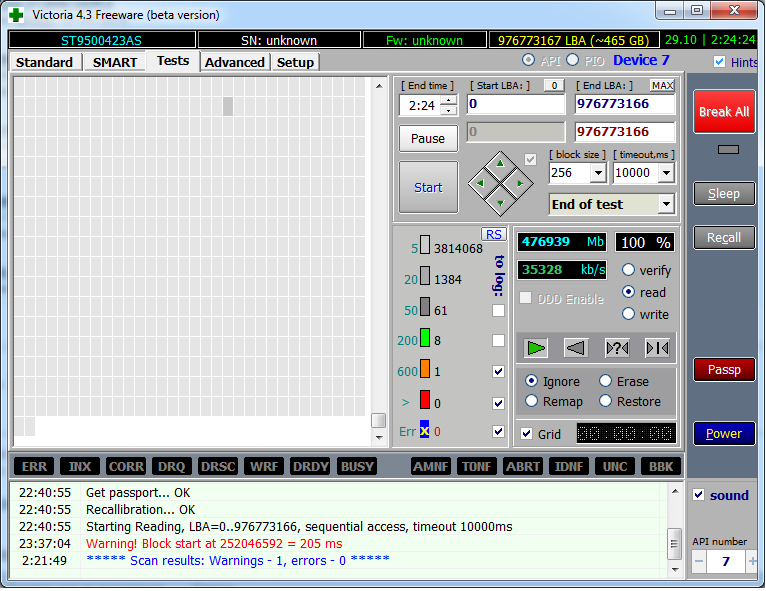Click the Pause button
The width and height of the screenshot is (766, 591).
428,139
